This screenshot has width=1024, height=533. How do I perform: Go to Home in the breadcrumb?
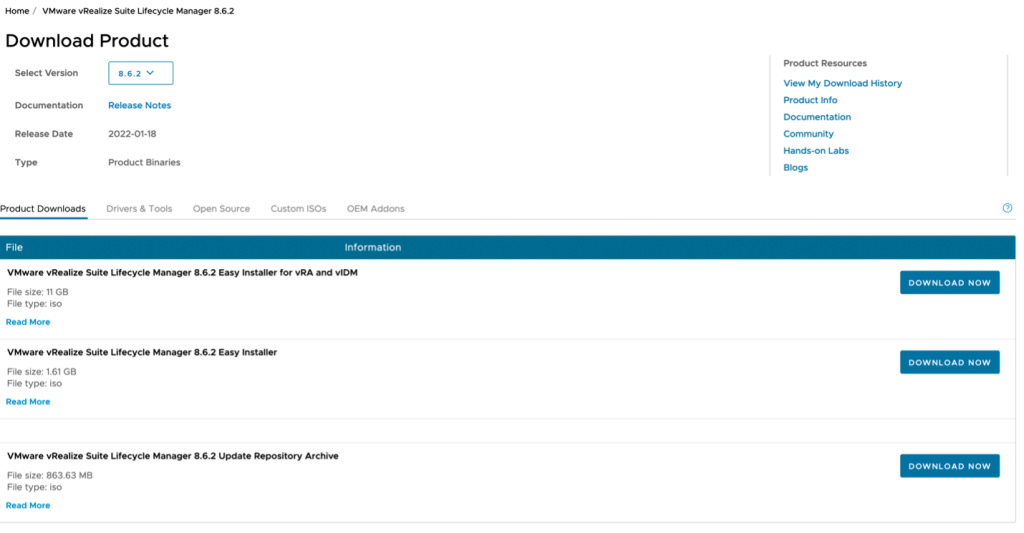17,11
